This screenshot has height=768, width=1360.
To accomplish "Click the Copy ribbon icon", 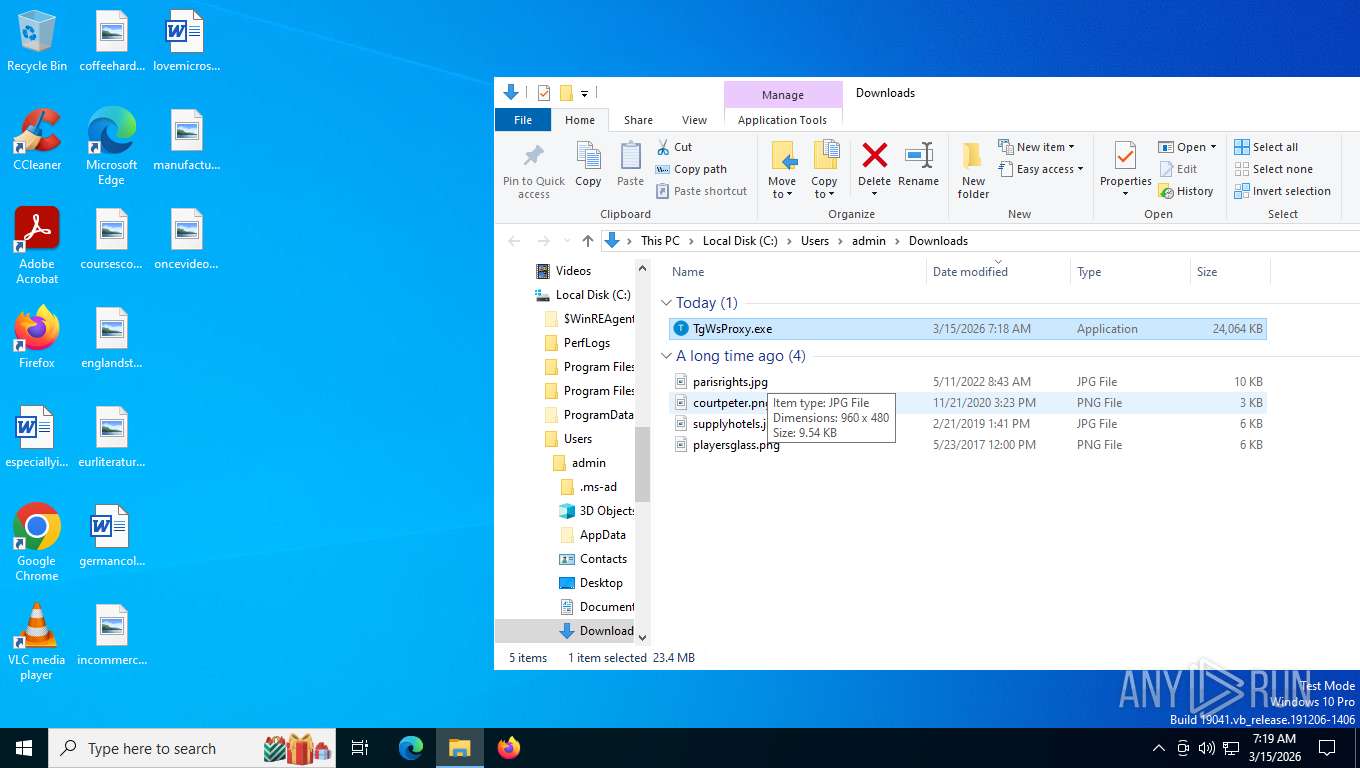I will (588, 157).
